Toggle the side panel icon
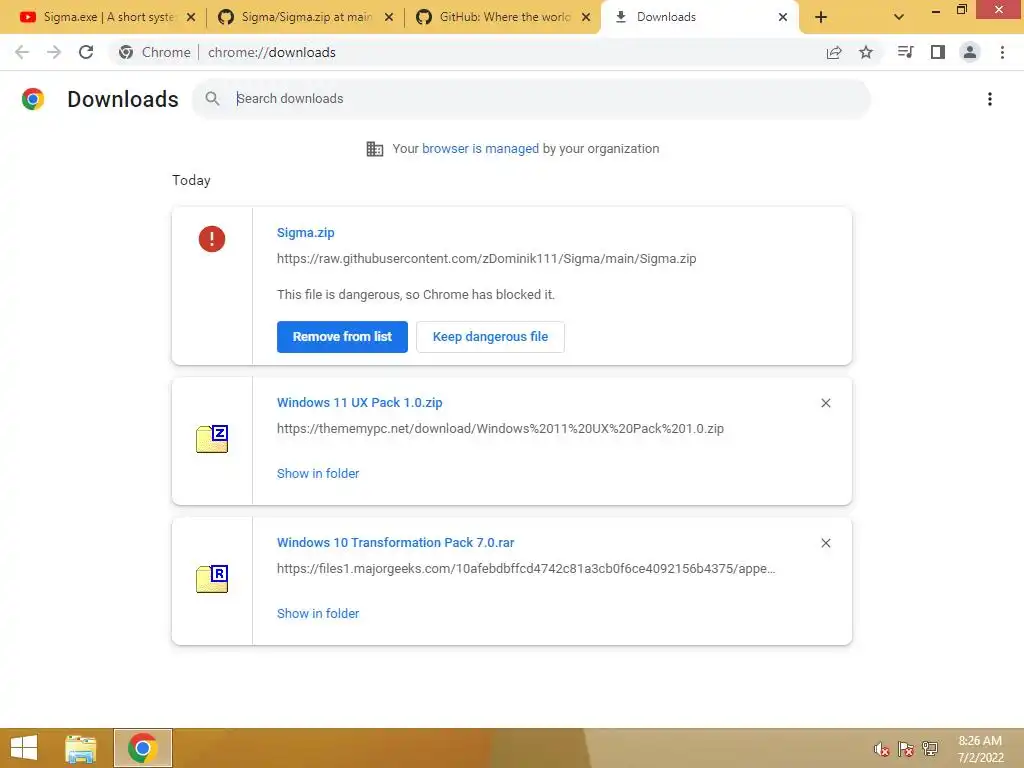 [938, 52]
